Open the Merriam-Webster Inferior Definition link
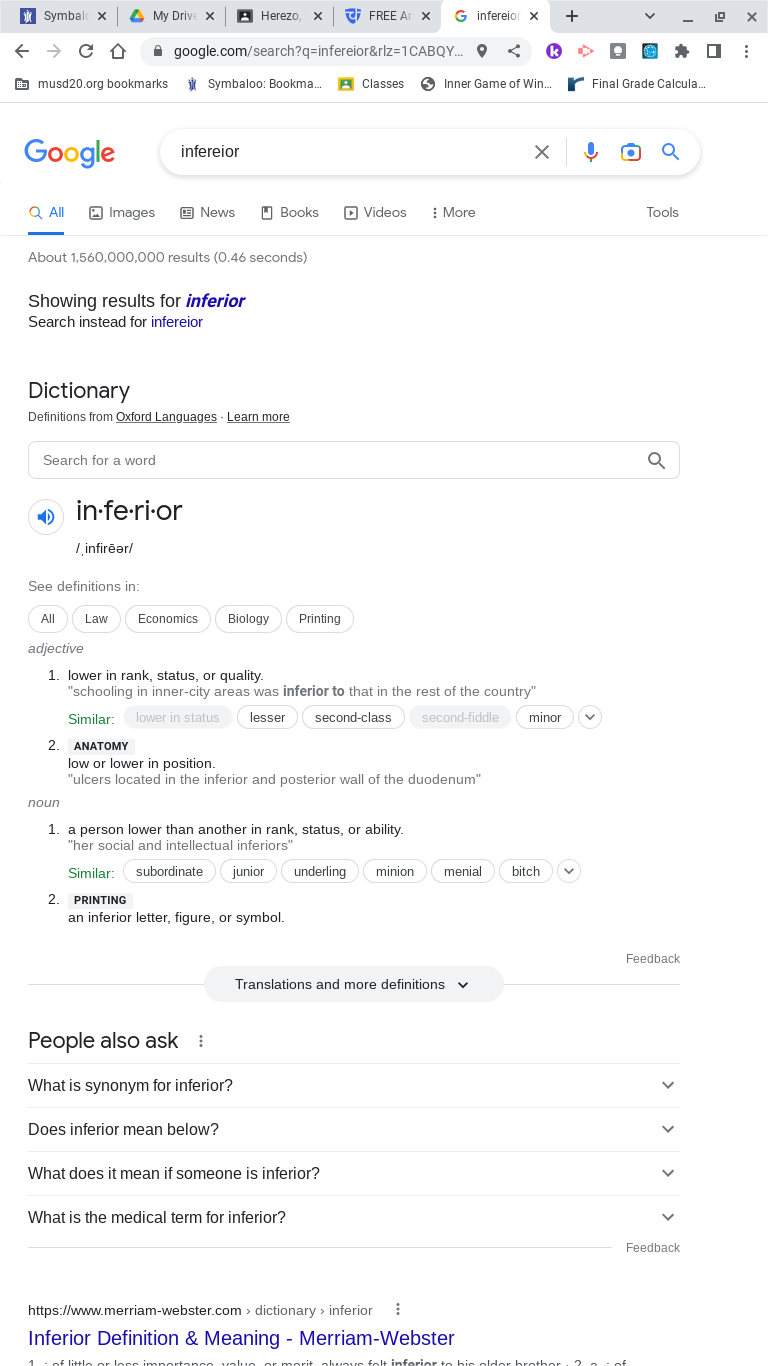Viewport: 768px width, 1366px height. [241, 1338]
